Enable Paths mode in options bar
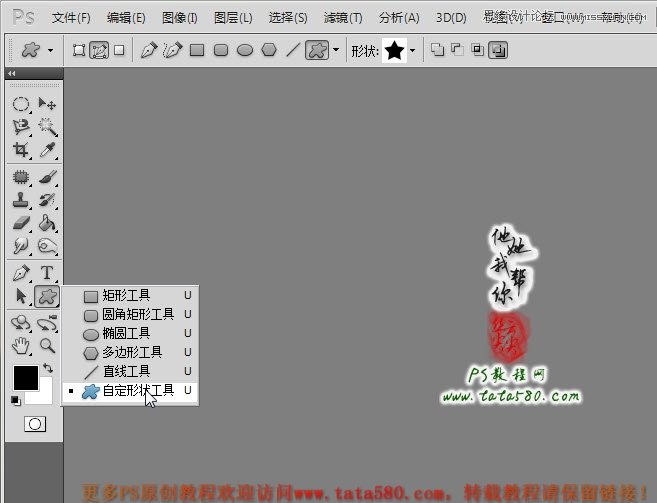This screenshot has height=503, width=657. tap(99, 50)
